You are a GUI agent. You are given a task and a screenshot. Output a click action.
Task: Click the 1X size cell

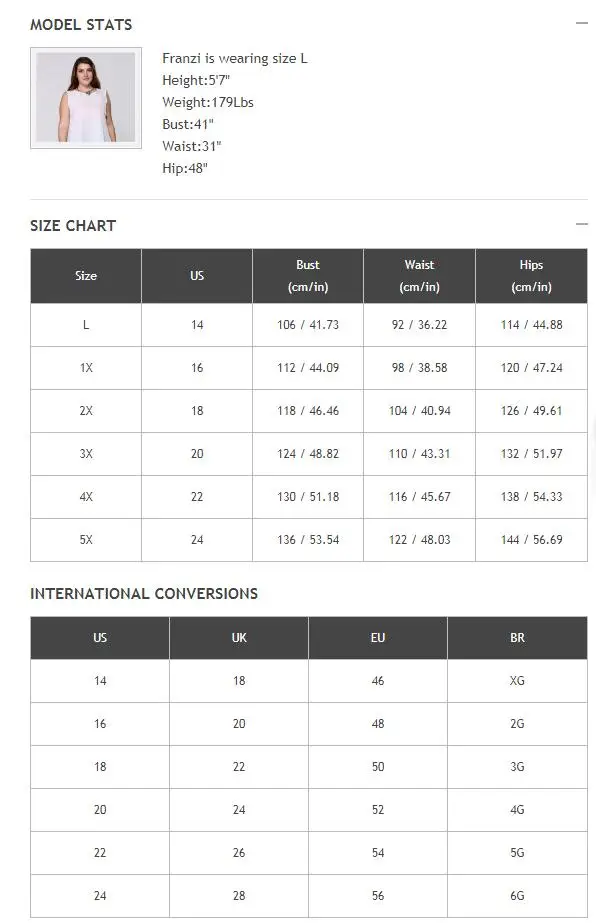86,368
